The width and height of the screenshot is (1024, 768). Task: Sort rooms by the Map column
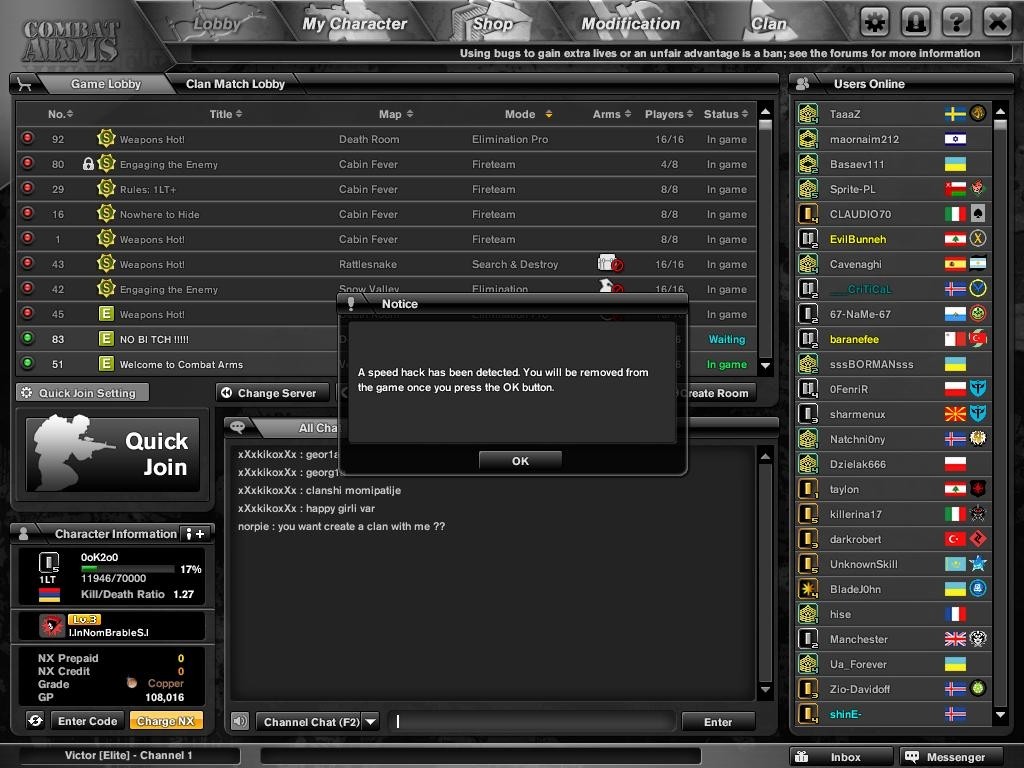point(396,114)
